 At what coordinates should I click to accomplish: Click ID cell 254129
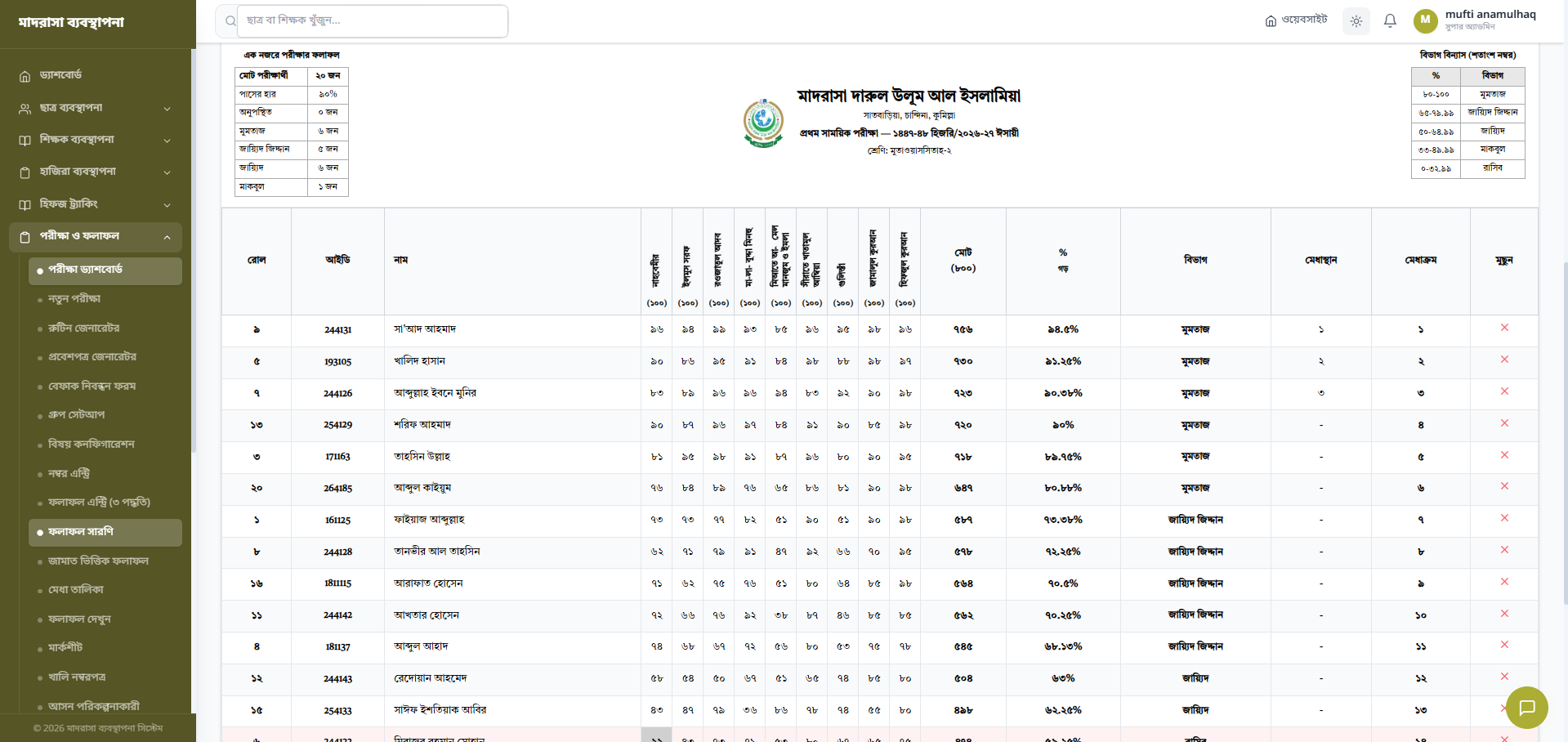(x=337, y=426)
